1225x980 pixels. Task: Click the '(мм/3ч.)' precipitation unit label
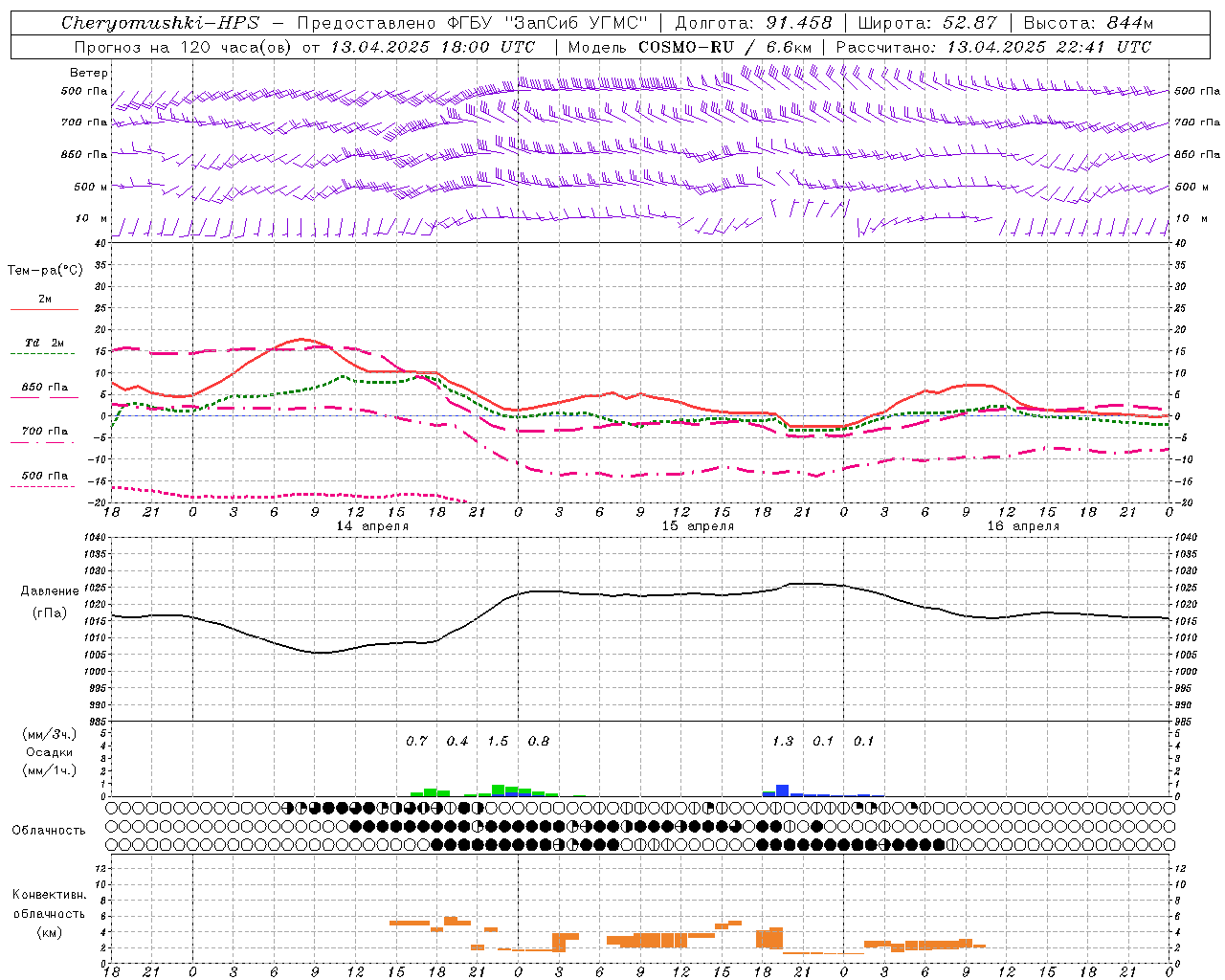point(50,735)
